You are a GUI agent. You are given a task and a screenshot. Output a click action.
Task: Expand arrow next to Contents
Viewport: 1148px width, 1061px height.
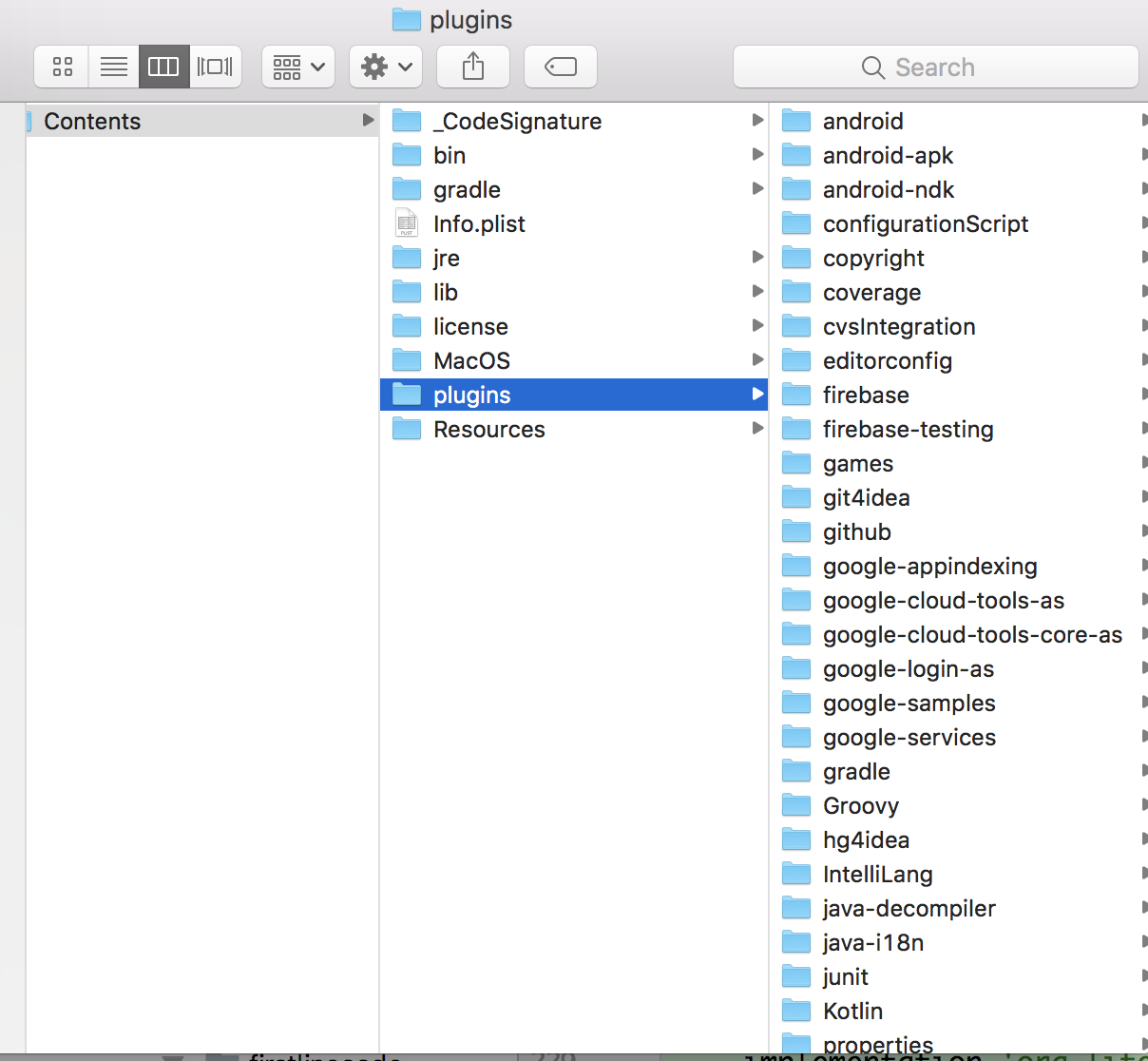click(368, 120)
